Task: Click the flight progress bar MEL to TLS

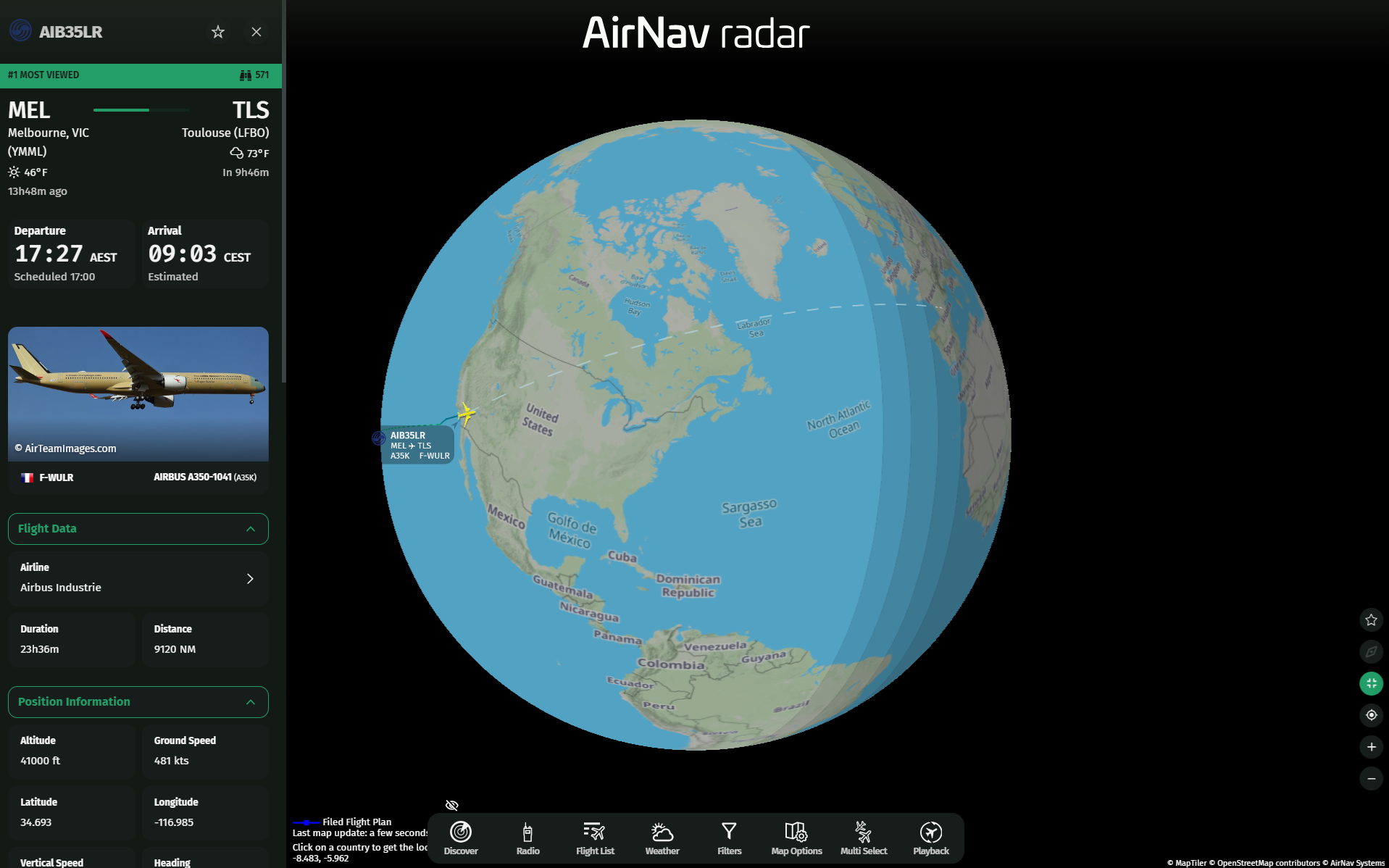Action: 141,110
